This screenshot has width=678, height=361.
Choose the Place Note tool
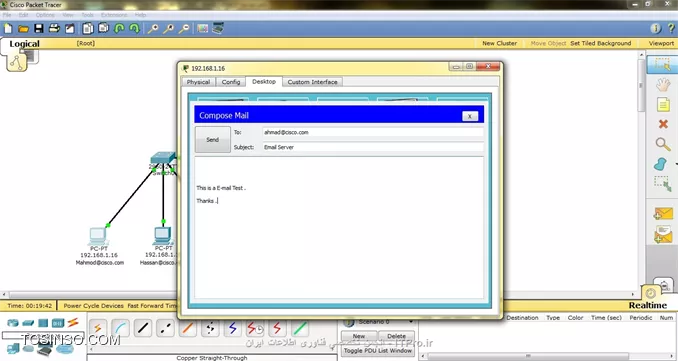pos(663,104)
